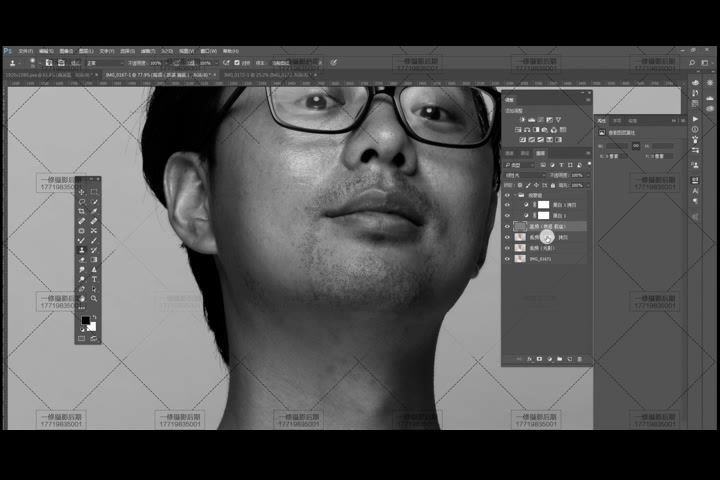Select the Rectangular Marquee tool
This screenshot has height=480, width=720.
click(94, 192)
